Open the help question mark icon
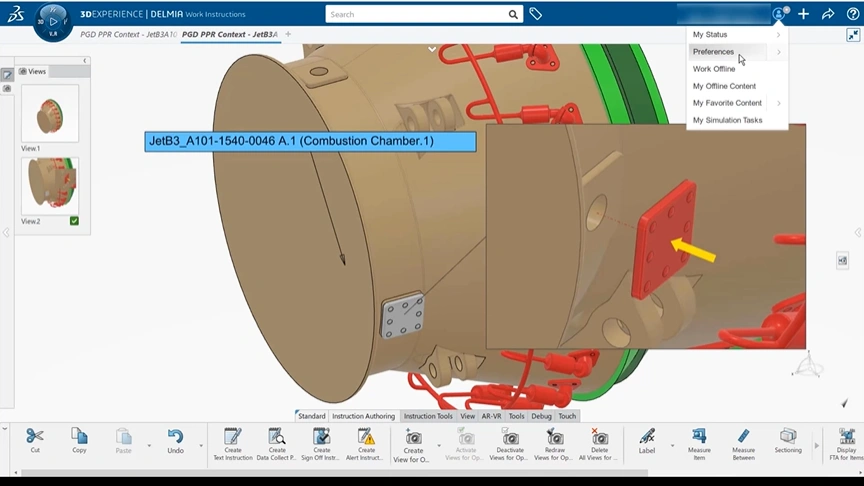 click(852, 14)
